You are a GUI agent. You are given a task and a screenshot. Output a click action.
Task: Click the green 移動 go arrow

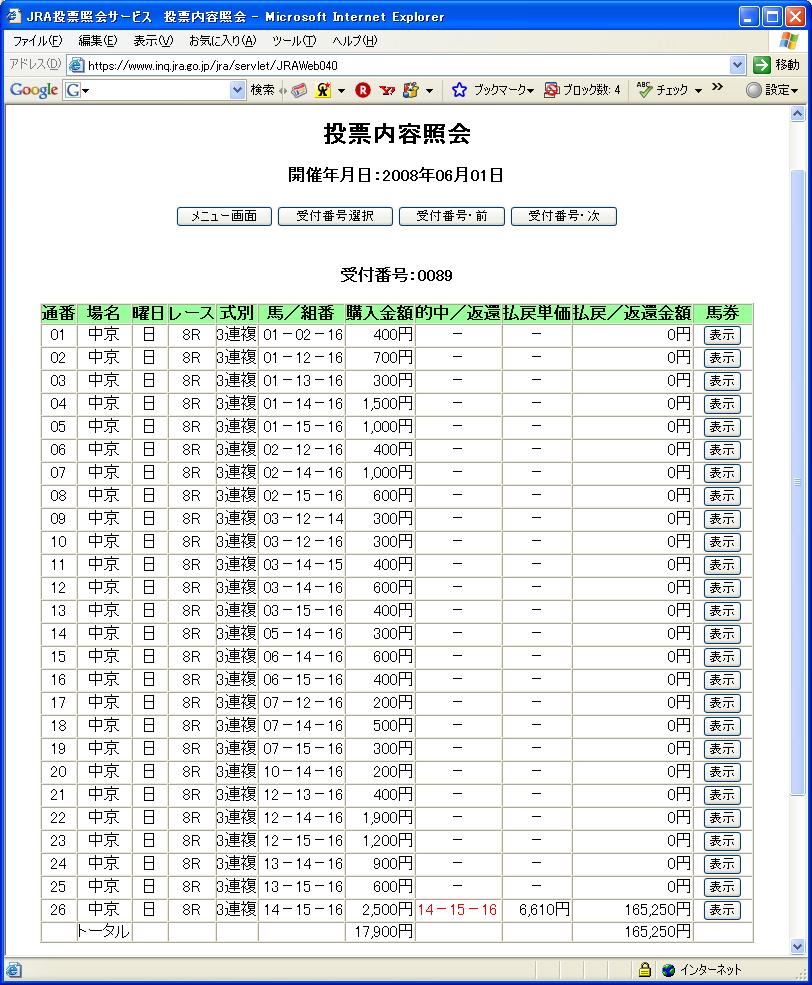pos(761,65)
